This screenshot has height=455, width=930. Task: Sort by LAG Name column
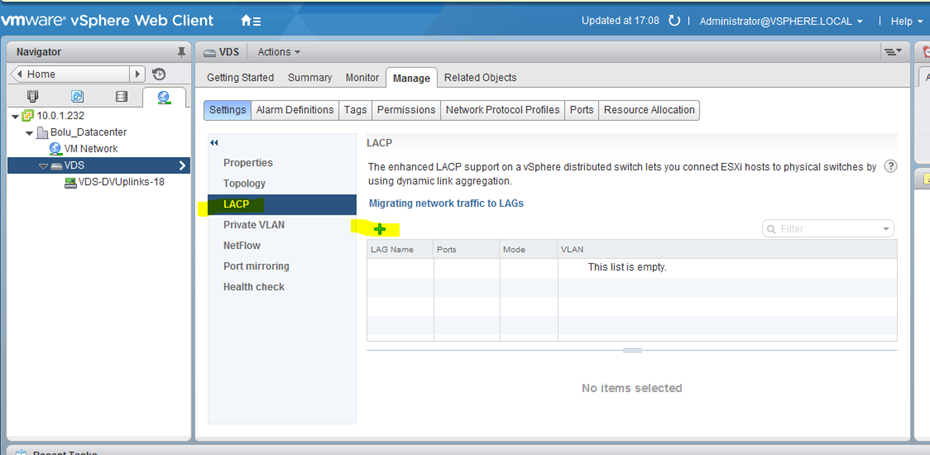(x=400, y=250)
